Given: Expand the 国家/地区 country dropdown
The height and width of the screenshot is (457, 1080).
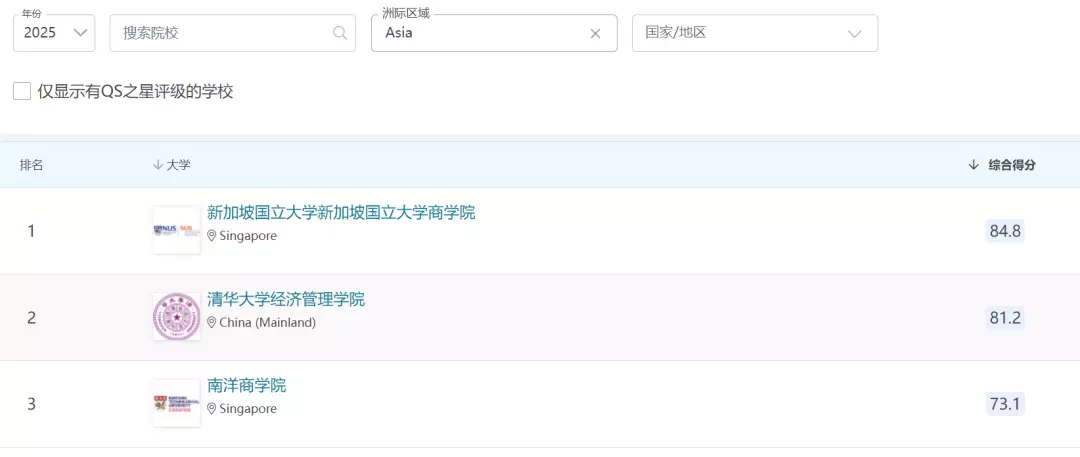Looking at the screenshot, I should [755, 33].
